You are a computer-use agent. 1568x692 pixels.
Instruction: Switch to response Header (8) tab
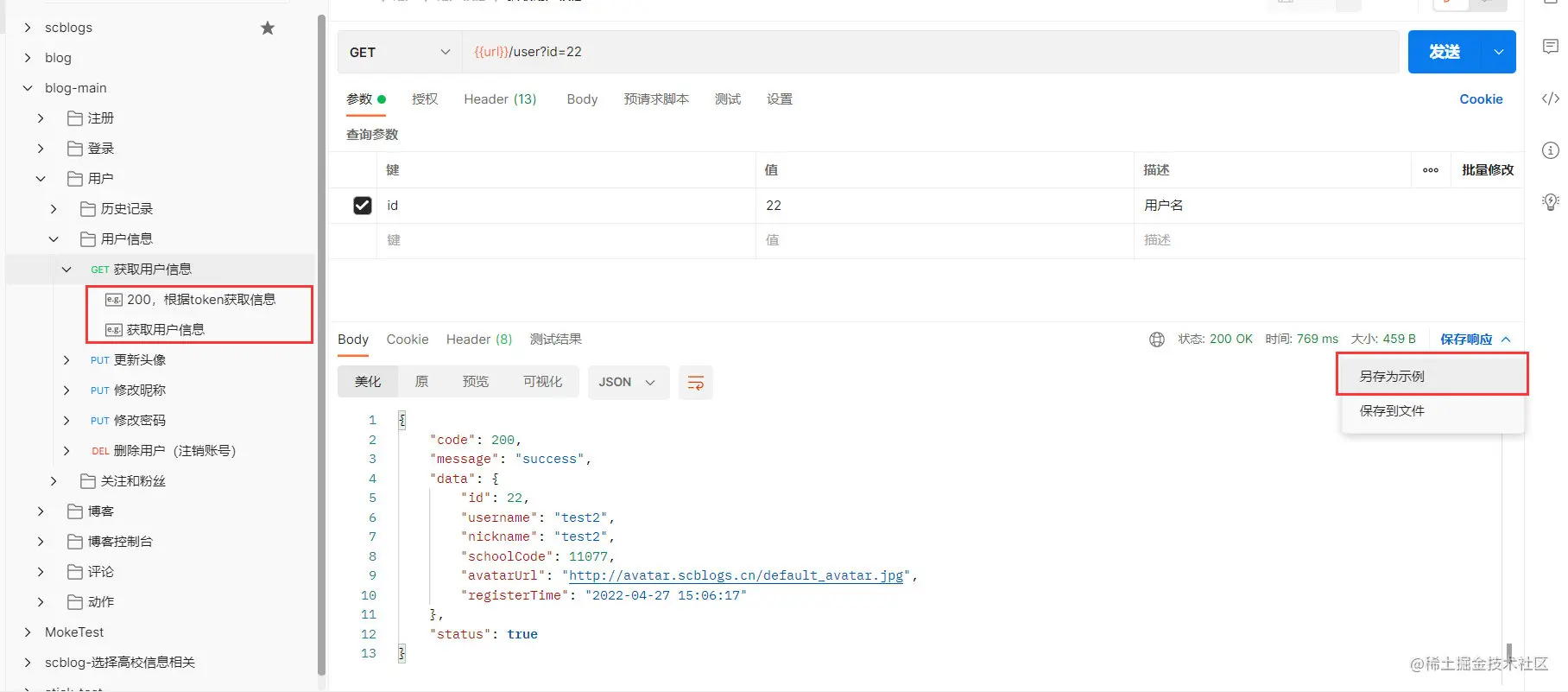pos(479,340)
